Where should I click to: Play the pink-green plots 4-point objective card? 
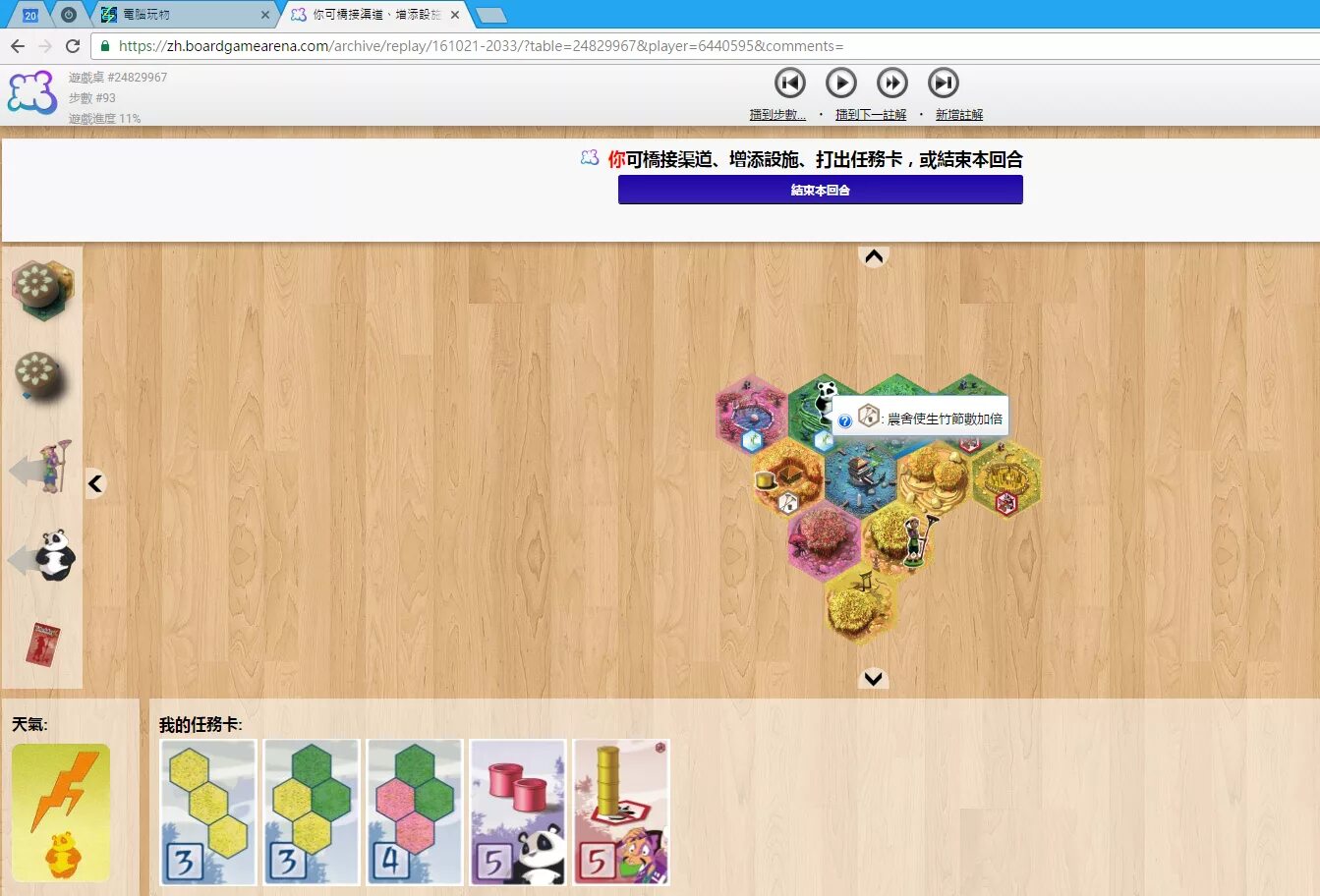tap(415, 812)
